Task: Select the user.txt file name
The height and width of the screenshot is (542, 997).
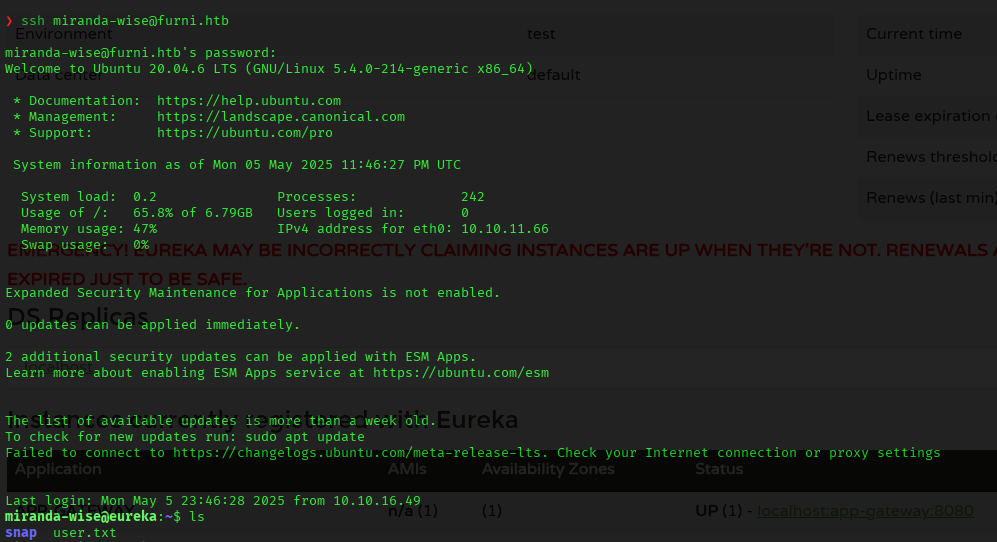Action: click(84, 533)
